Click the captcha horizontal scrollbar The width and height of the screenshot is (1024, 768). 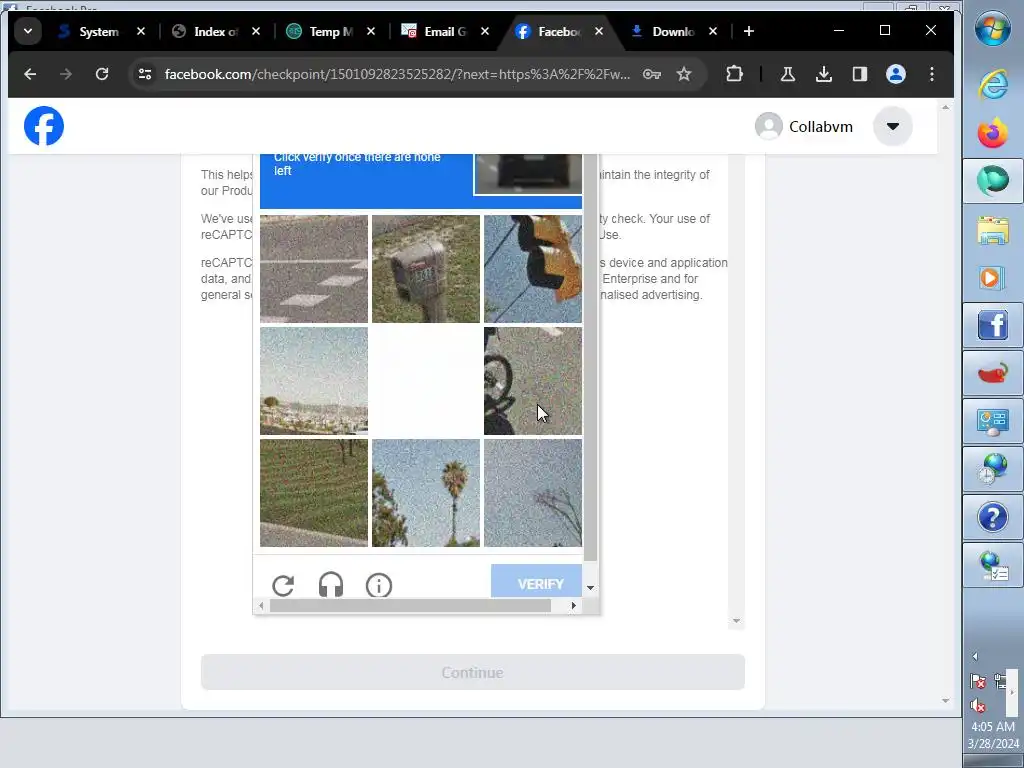410,605
